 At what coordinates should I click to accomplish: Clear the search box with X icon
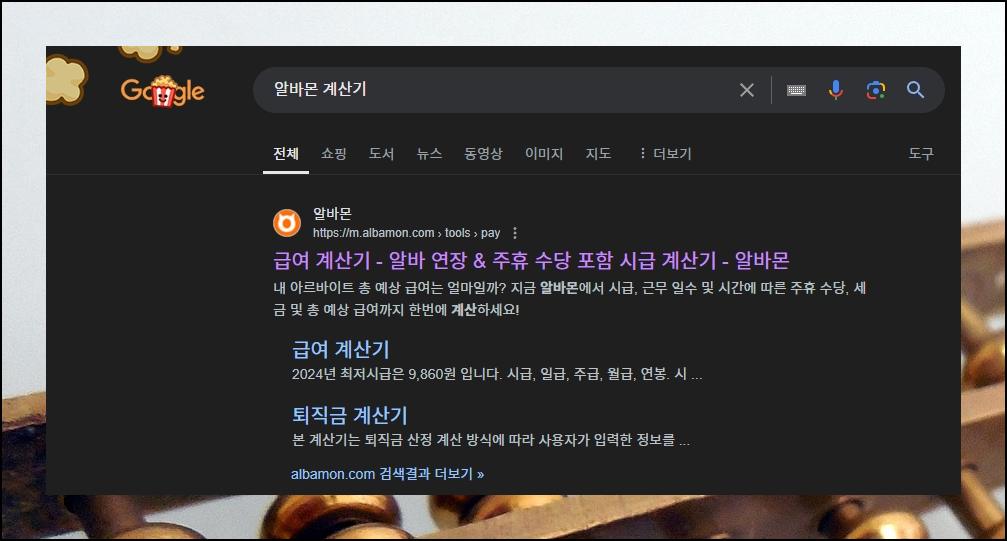pos(746,90)
